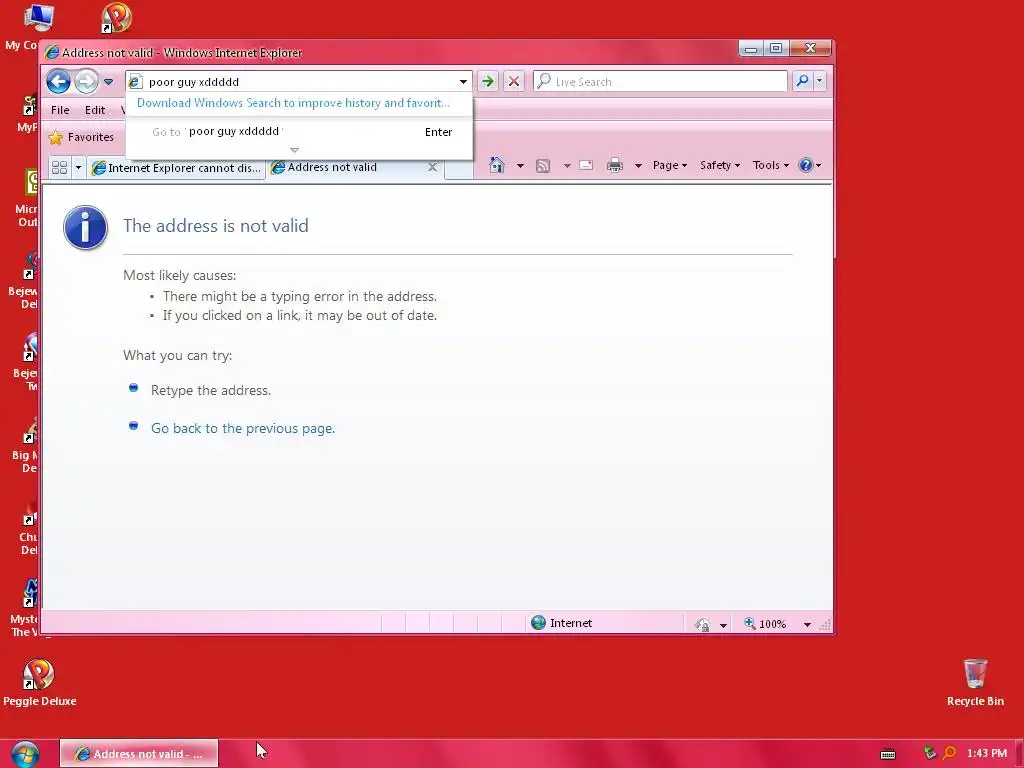Open the Print options dropdown arrow
This screenshot has width=1024, height=768.
point(638,165)
